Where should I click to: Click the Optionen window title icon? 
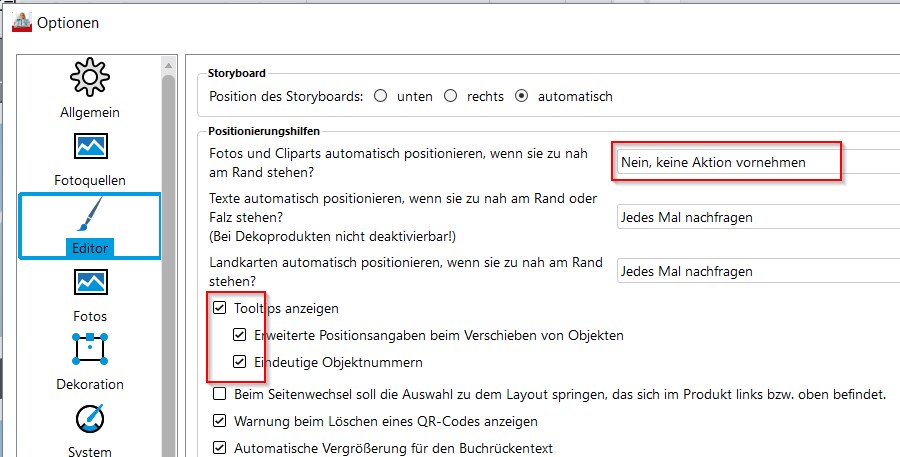(19, 21)
